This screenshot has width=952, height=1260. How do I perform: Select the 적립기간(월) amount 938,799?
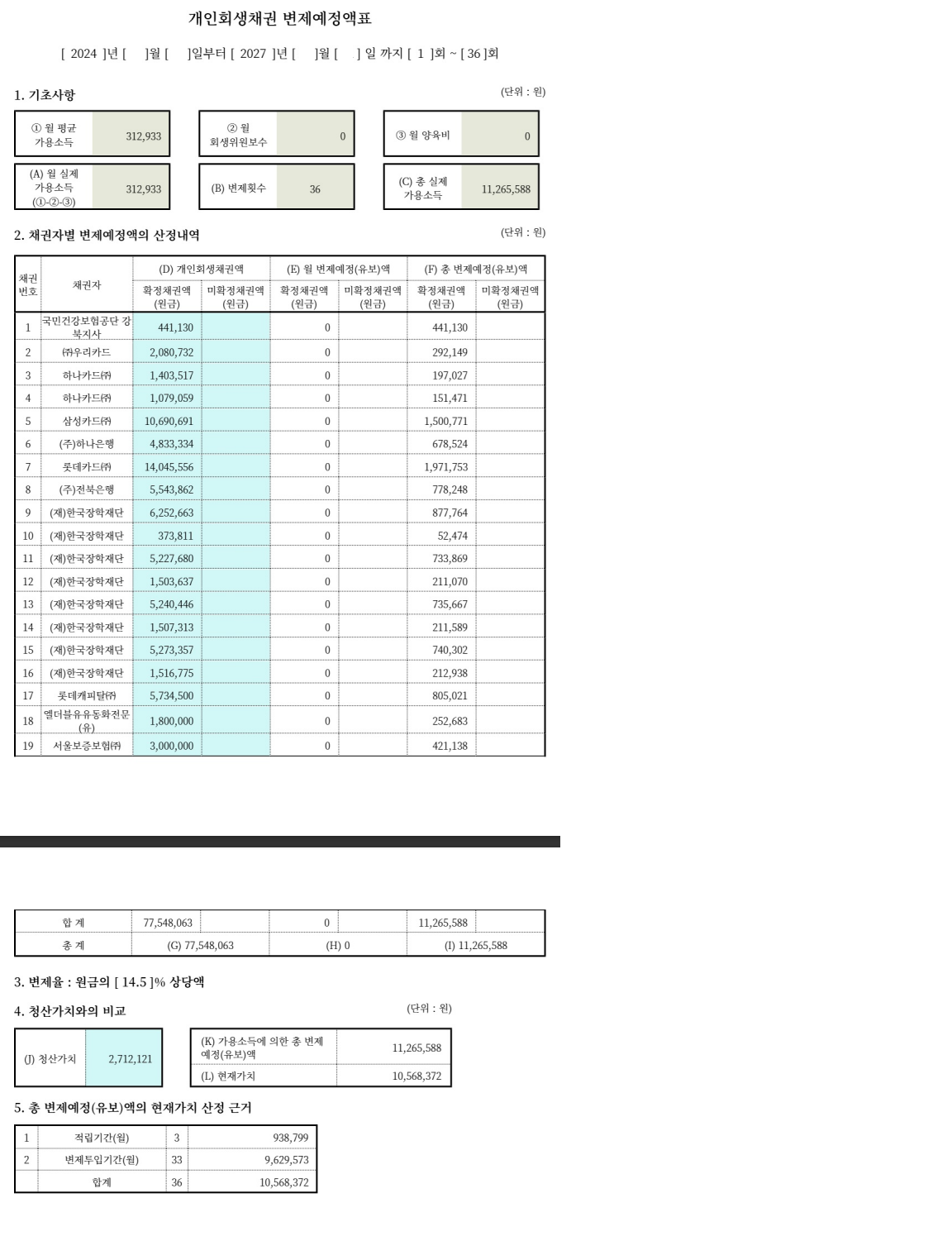pos(290,1138)
